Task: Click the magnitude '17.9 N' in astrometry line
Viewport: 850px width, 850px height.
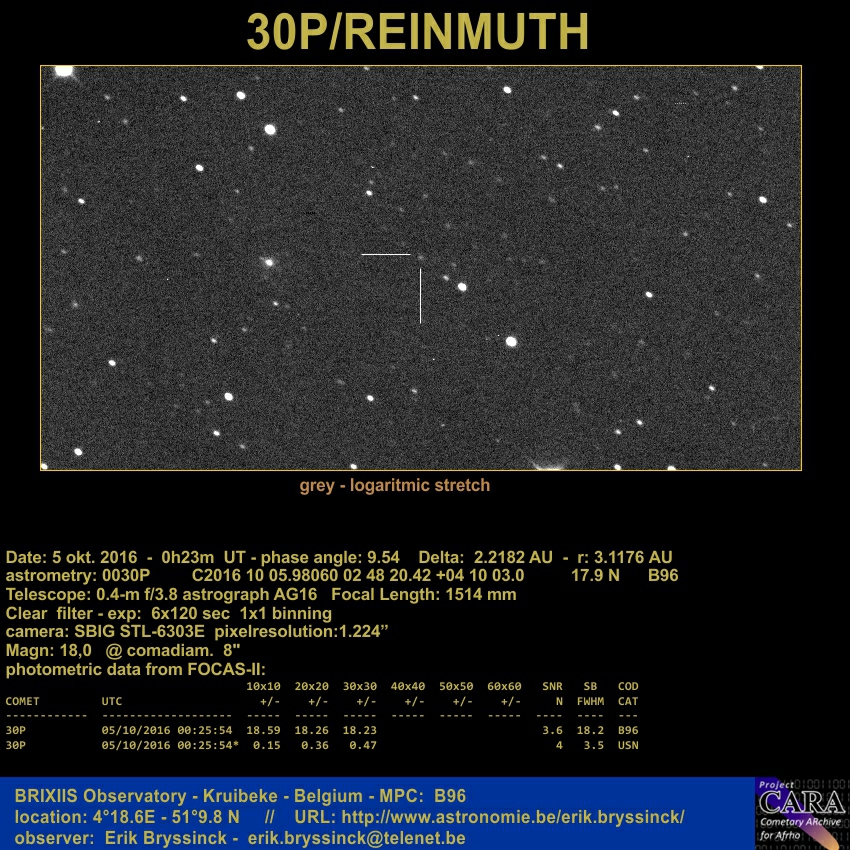Action: coord(595,575)
